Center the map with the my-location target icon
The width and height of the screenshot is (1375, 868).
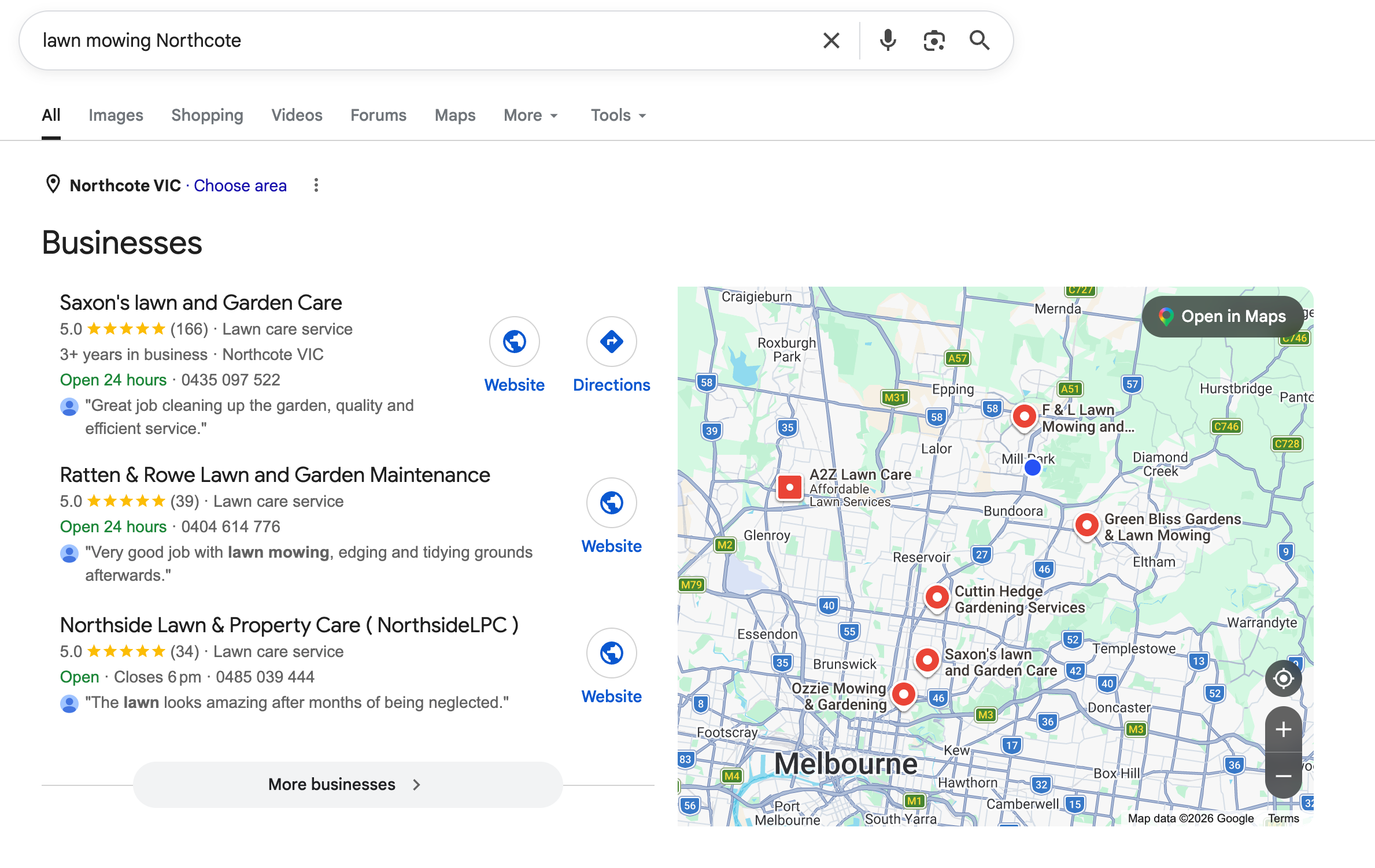(1283, 678)
